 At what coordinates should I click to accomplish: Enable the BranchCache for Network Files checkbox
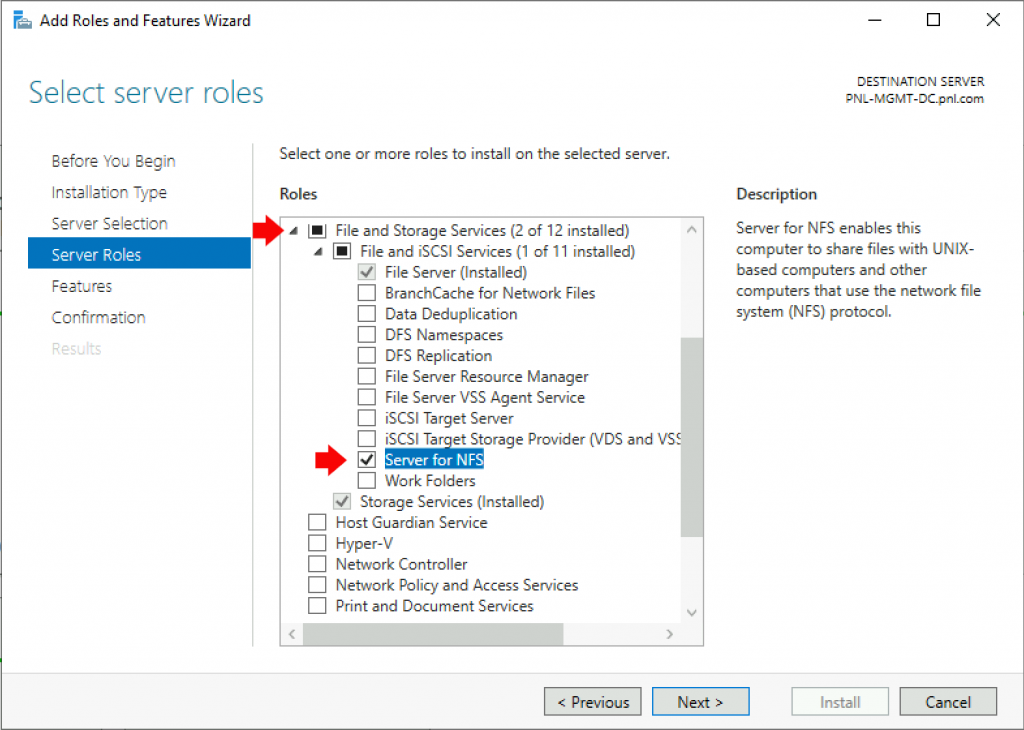pyautogui.click(x=366, y=292)
